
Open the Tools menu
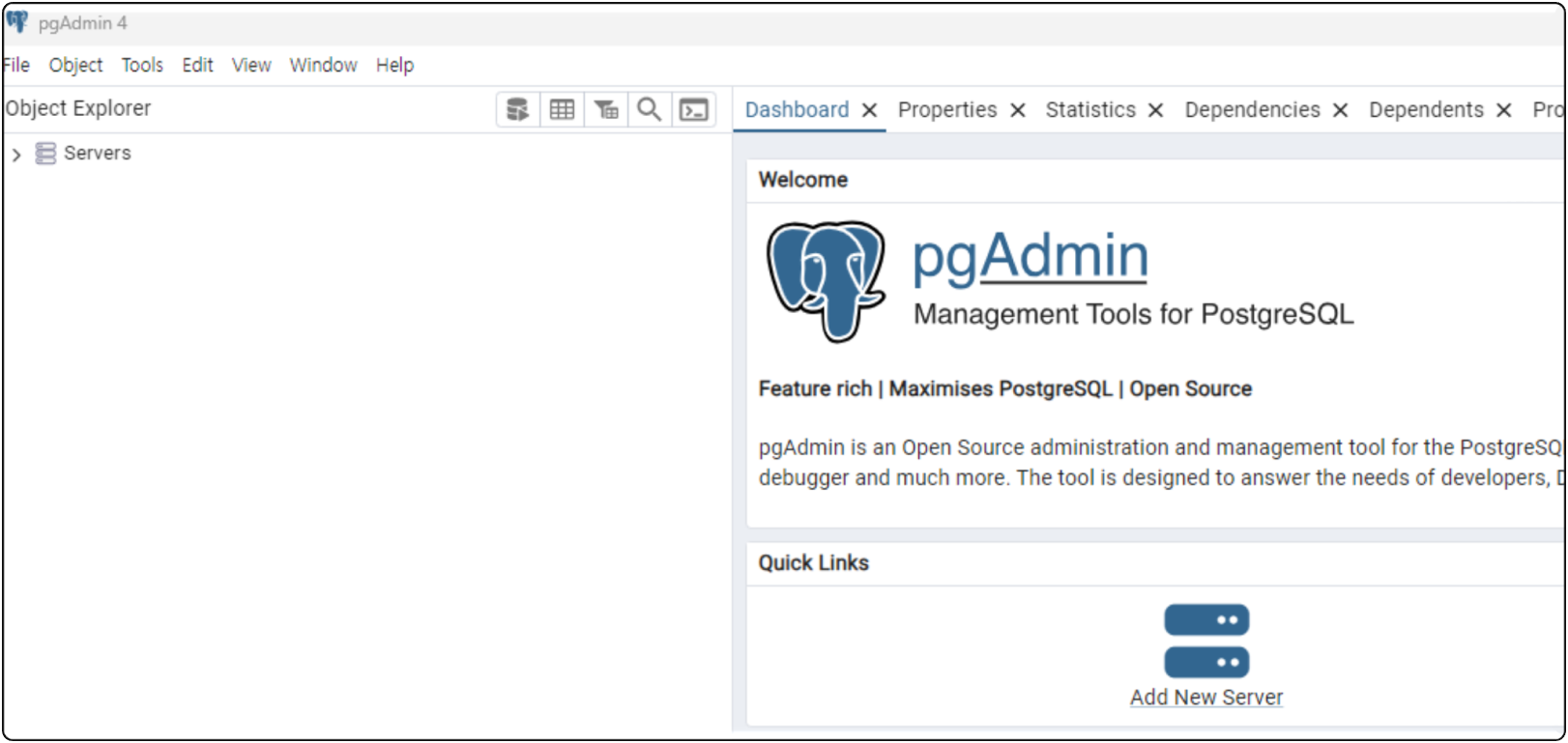(142, 65)
